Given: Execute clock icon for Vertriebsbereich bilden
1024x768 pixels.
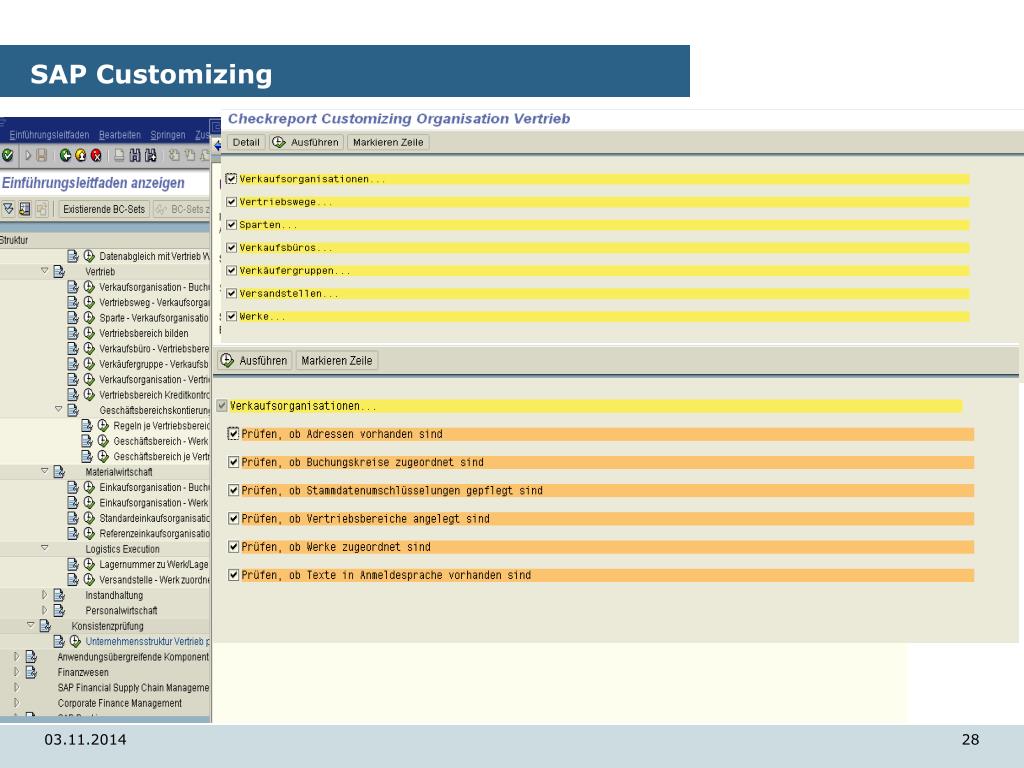Looking at the screenshot, I should click(x=89, y=333).
